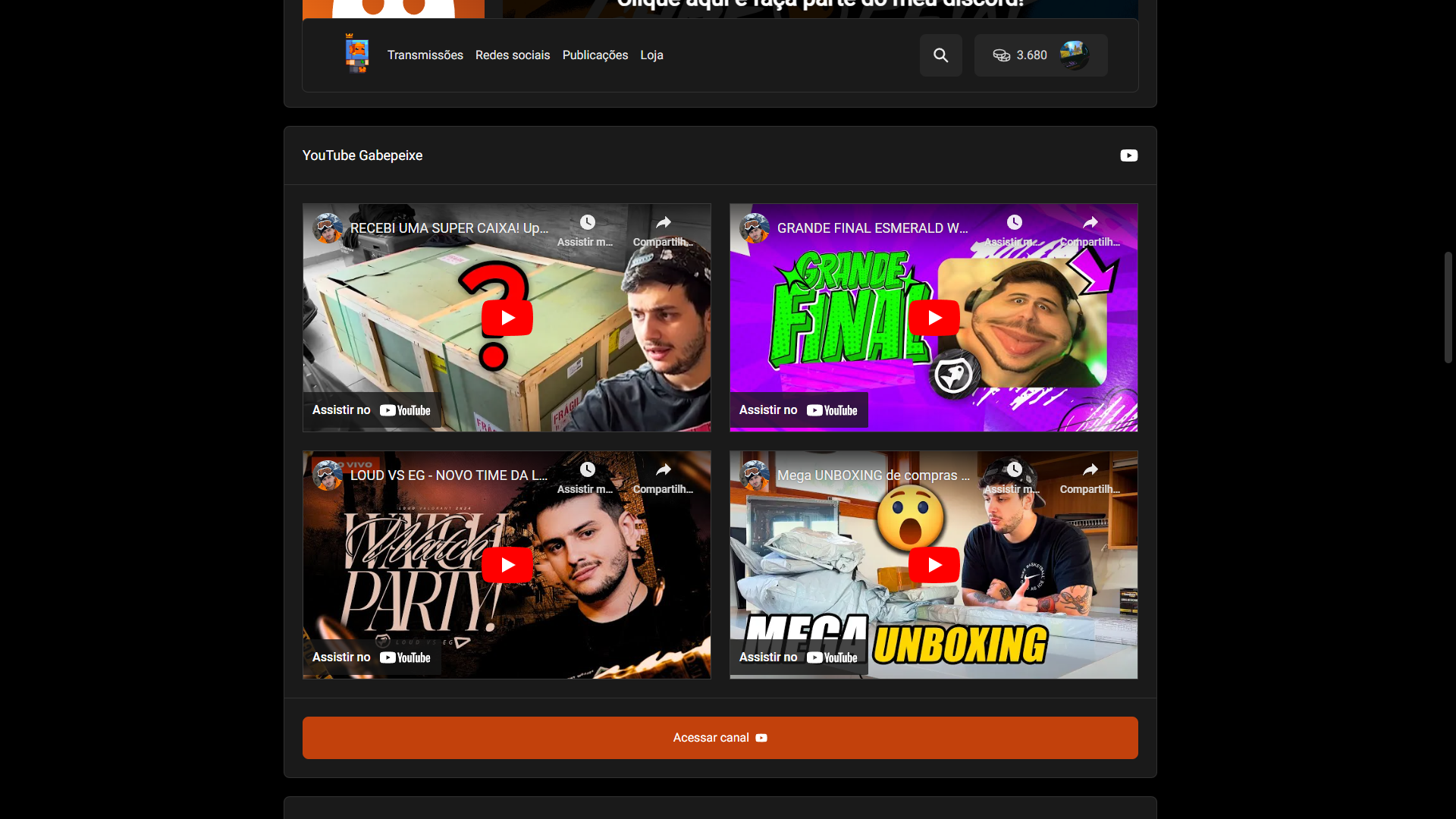Click Watch Later clock on RECEBI UMA SUPER CAIXA video
Viewport: 1456px width, 819px height.
tap(587, 222)
